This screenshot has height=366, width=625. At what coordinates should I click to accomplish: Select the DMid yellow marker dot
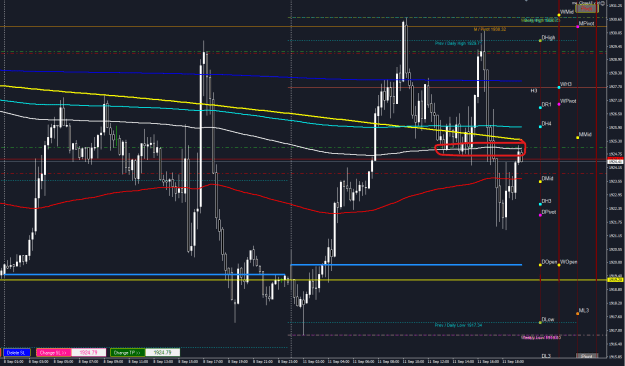click(x=540, y=181)
